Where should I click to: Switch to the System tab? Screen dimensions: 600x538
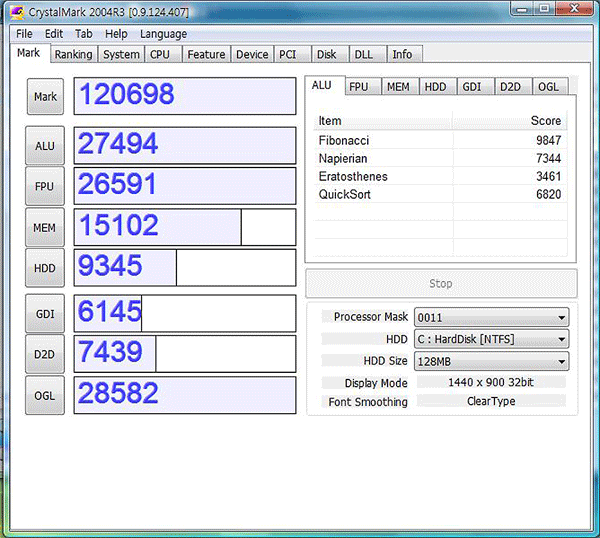121,54
